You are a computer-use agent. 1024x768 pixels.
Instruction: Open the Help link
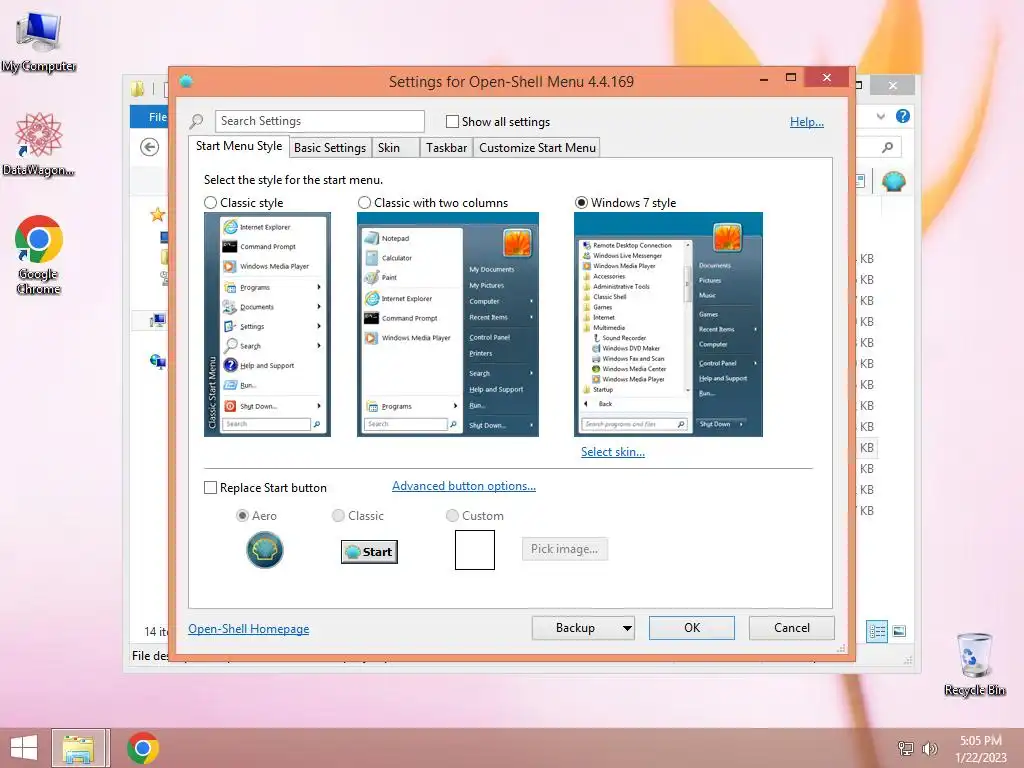[x=807, y=121]
